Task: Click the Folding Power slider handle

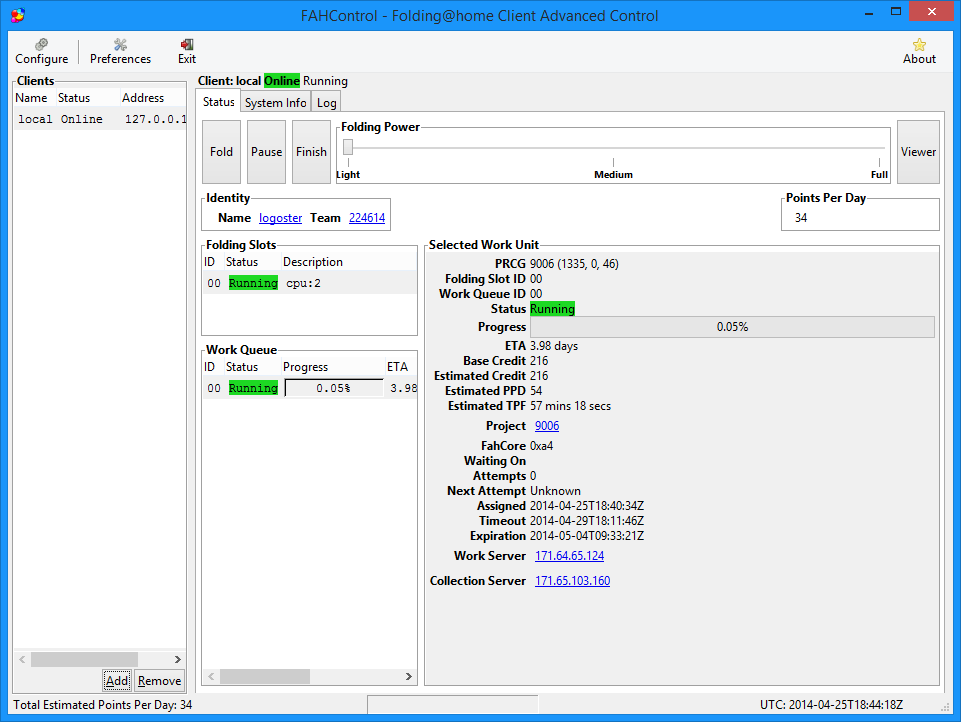Action: [348, 147]
